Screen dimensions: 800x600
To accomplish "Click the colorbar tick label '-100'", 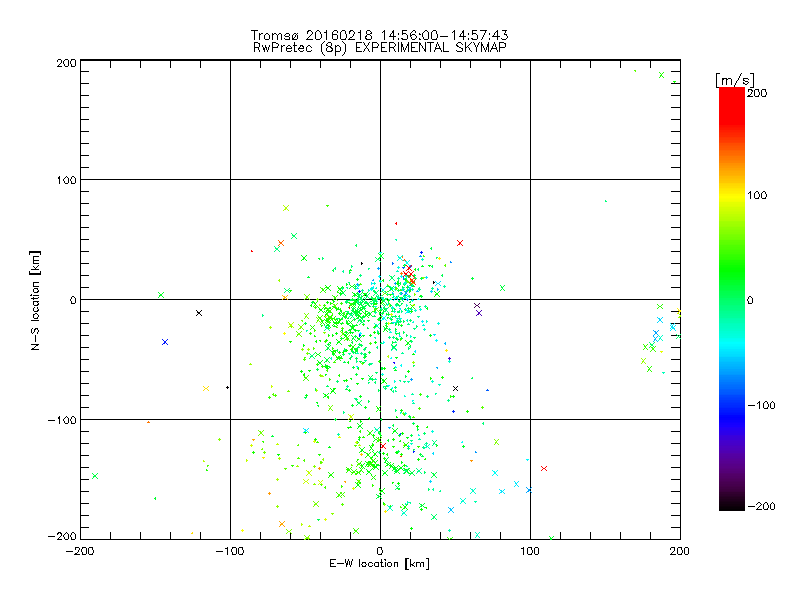I will (761, 406).
